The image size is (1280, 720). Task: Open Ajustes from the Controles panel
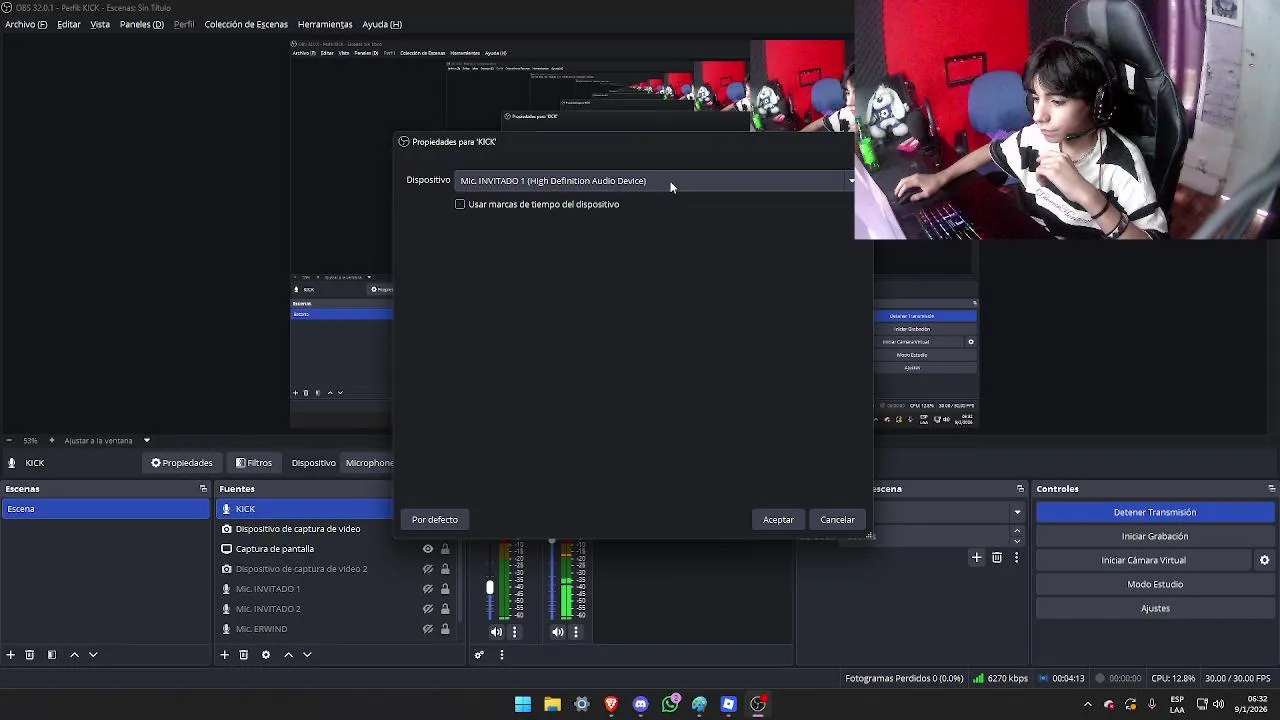[x=1155, y=608]
